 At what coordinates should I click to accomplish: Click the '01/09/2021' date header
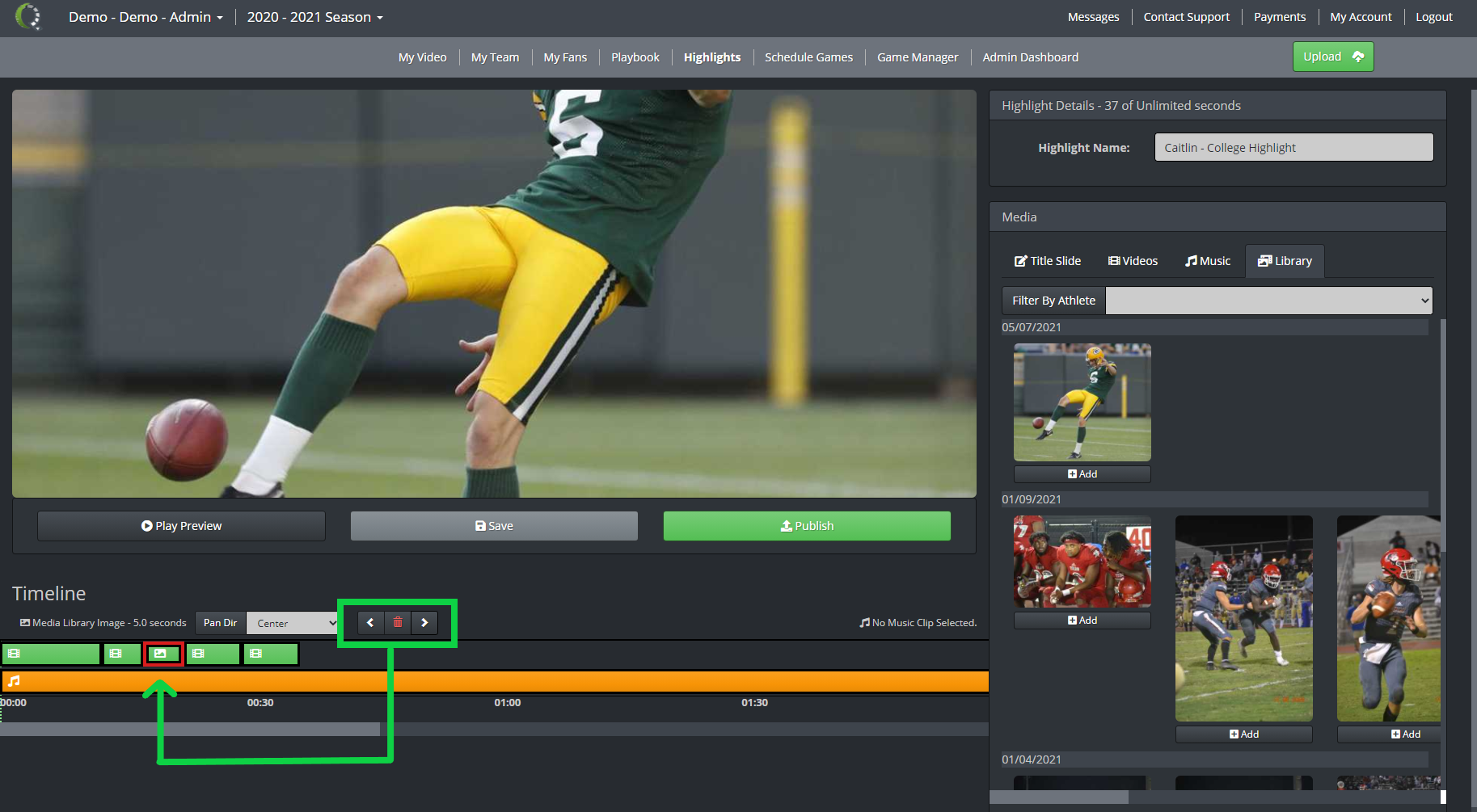point(1032,499)
